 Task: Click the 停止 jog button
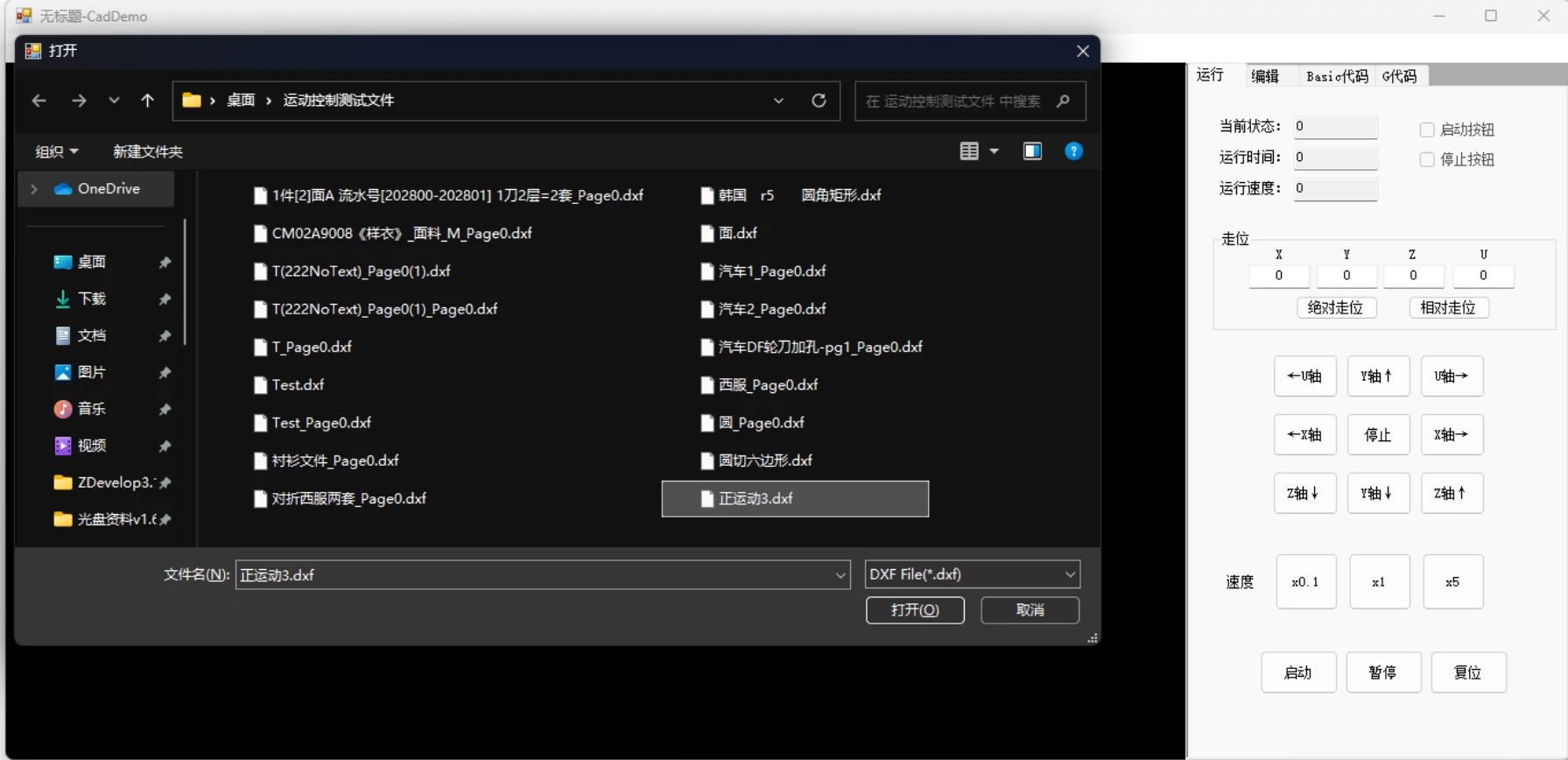[1378, 435]
